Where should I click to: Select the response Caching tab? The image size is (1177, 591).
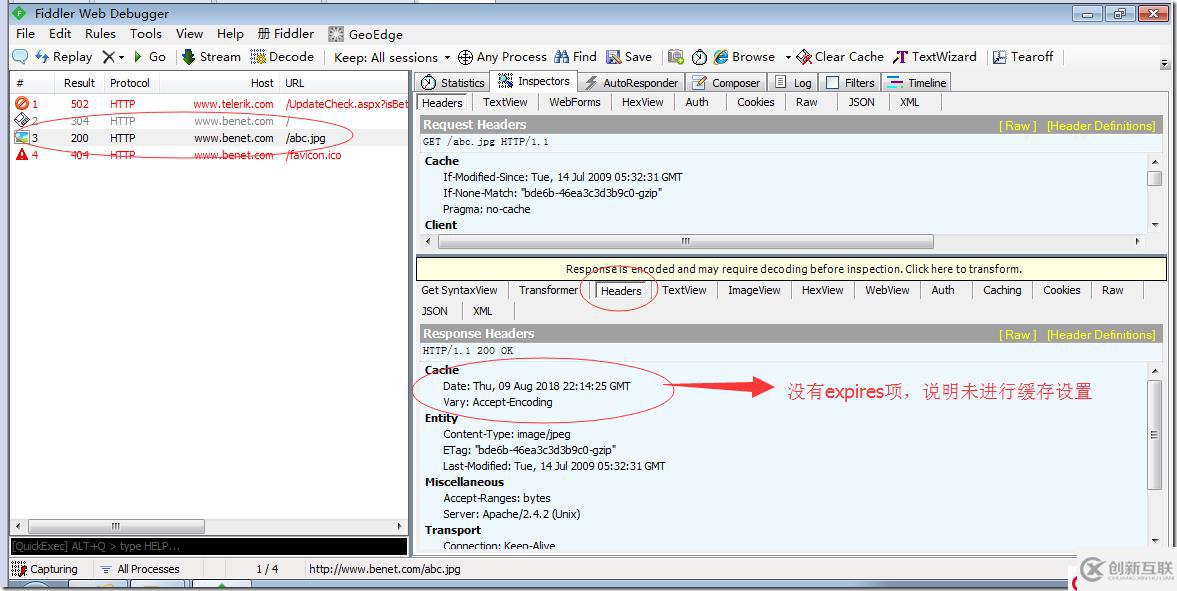pos(1002,290)
